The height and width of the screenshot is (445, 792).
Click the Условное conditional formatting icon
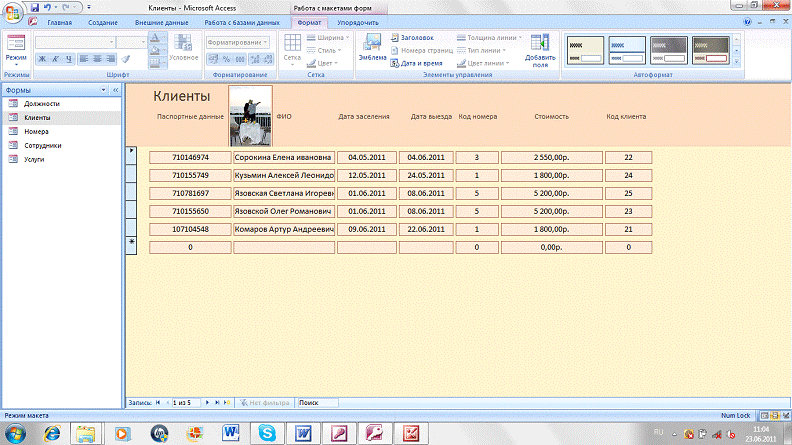click(184, 46)
